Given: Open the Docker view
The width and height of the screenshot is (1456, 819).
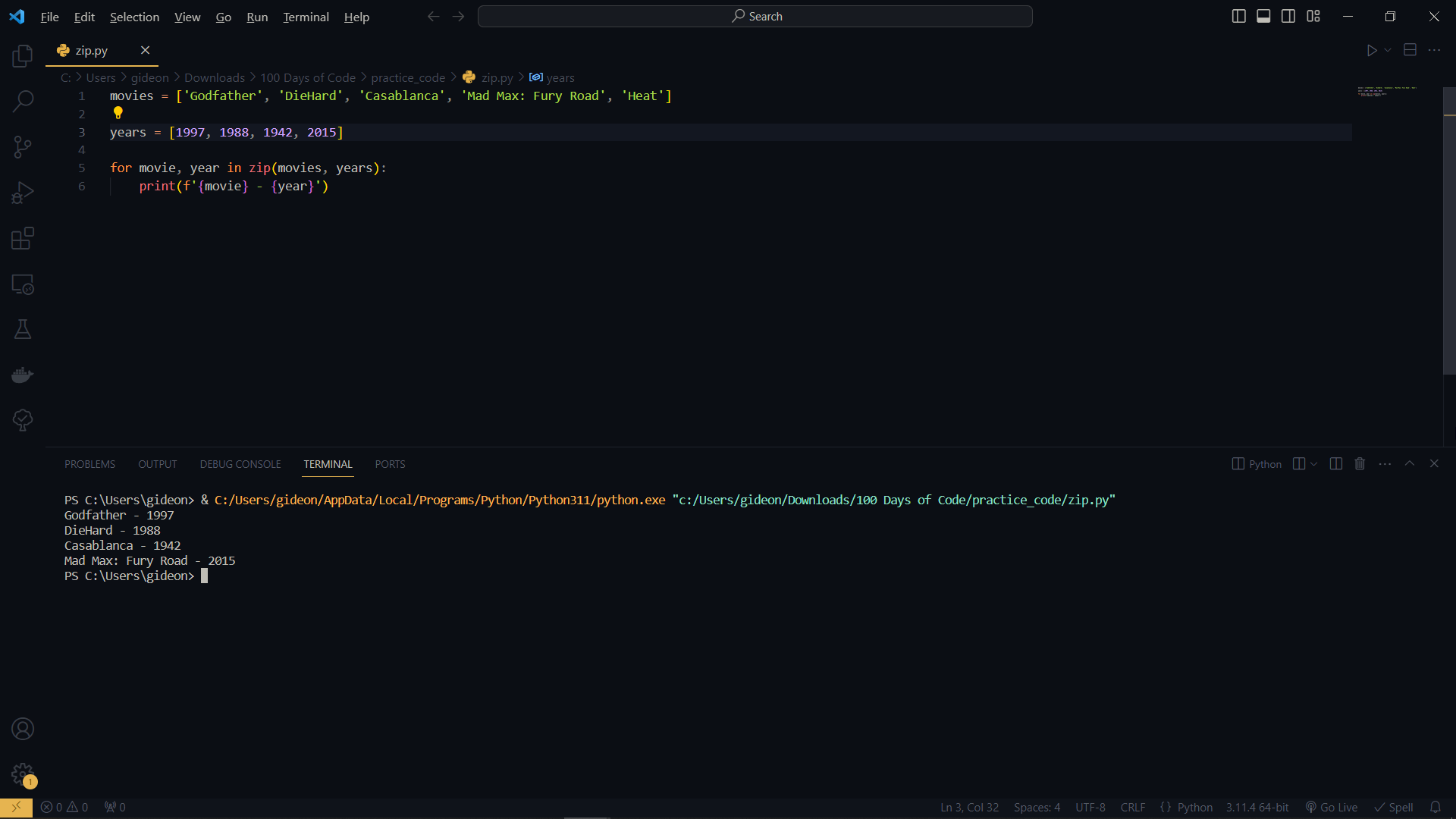Looking at the screenshot, I should point(23,375).
